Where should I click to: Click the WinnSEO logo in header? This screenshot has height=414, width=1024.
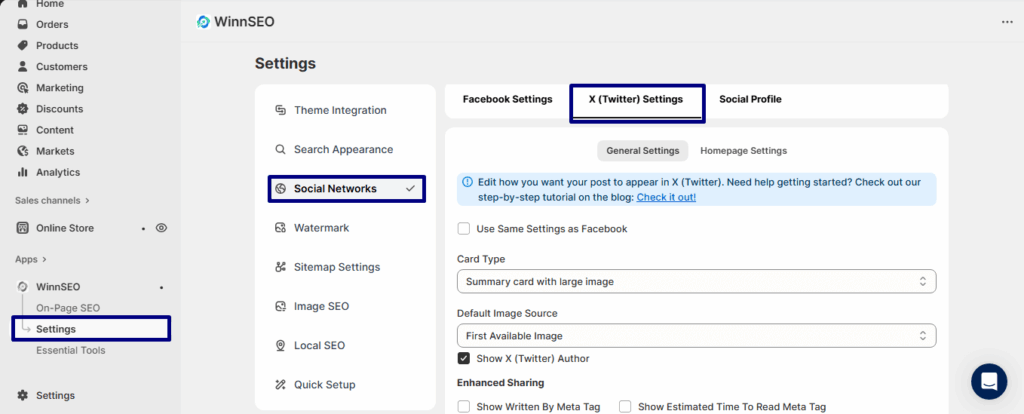pos(203,22)
